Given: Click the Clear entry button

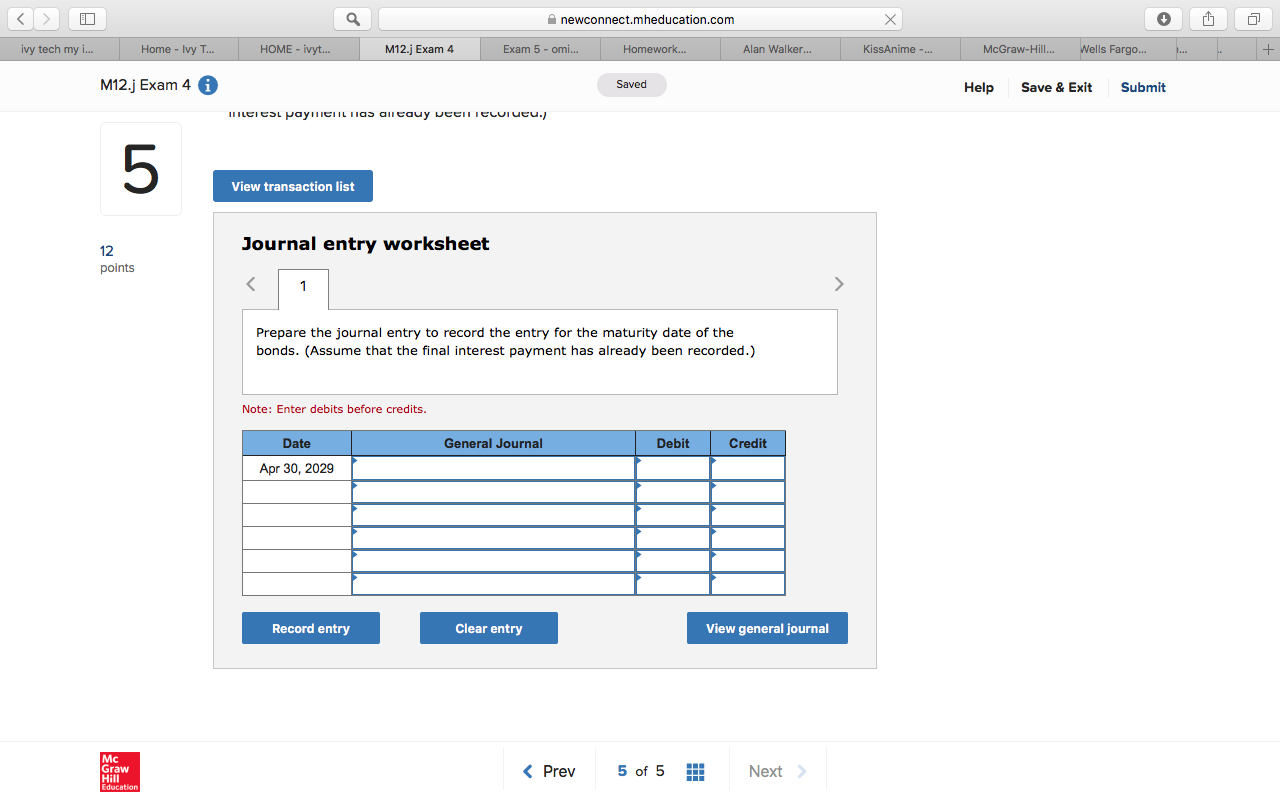Looking at the screenshot, I should point(489,628).
